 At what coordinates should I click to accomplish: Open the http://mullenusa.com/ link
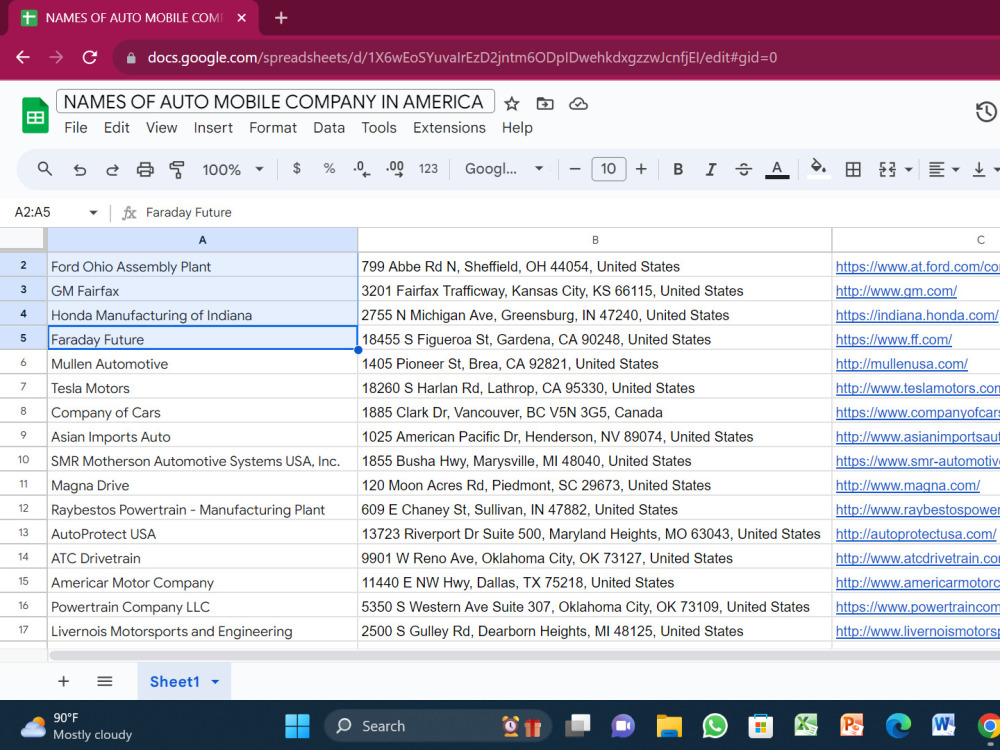coord(901,364)
